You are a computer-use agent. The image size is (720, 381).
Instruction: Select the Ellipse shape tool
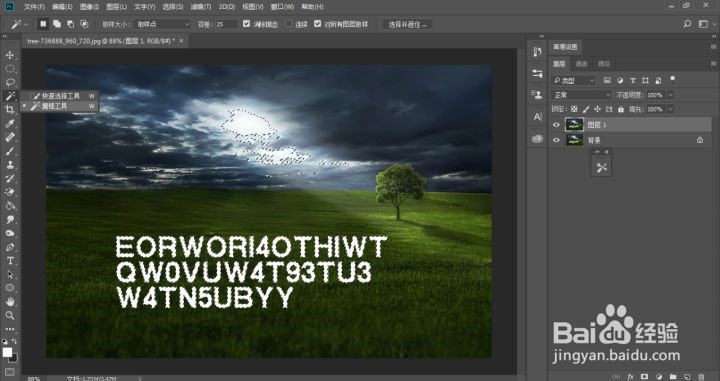[x=10, y=288]
